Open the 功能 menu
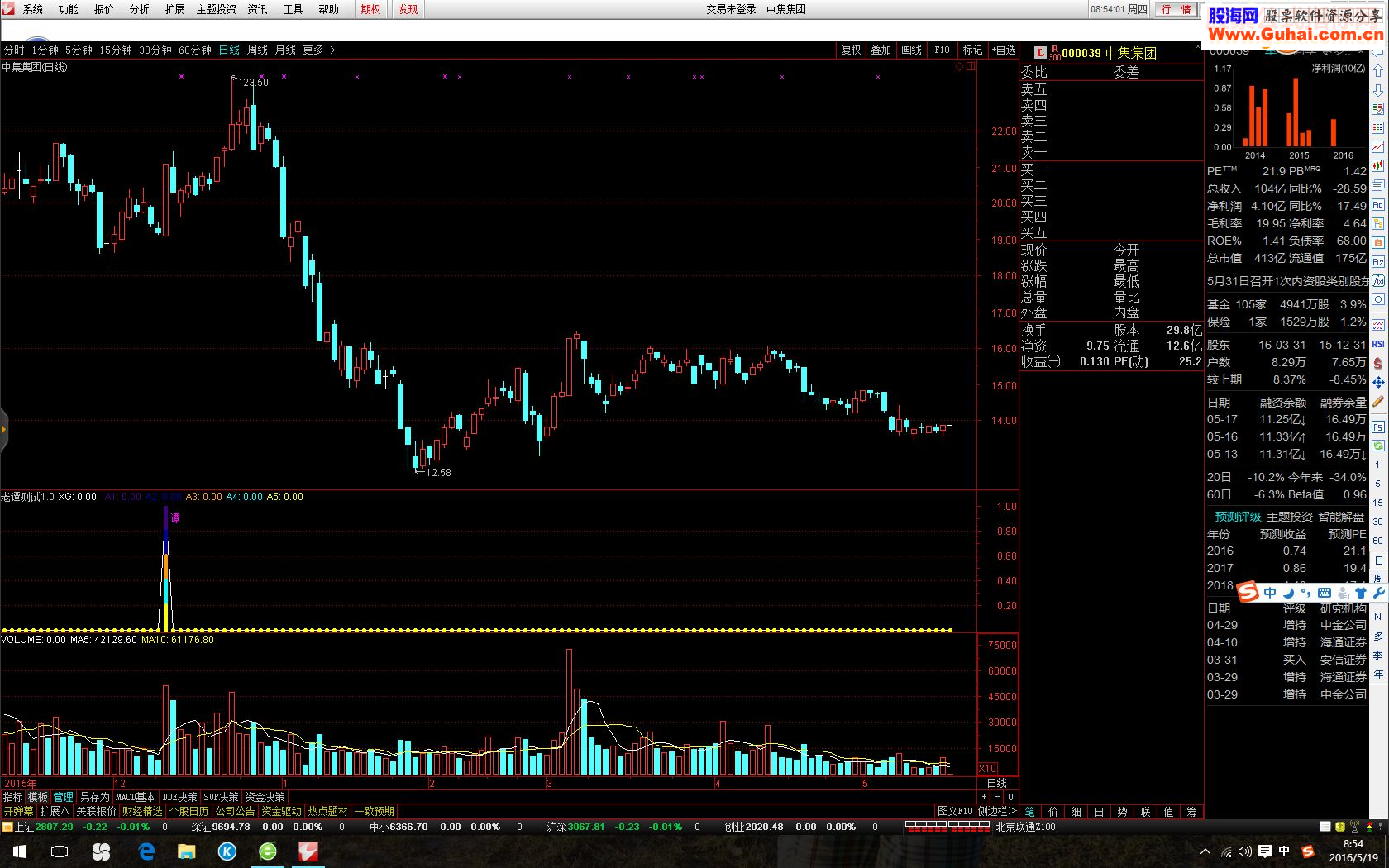Image resolution: width=1389 pixels, height=868 pixels. (69, 9)
